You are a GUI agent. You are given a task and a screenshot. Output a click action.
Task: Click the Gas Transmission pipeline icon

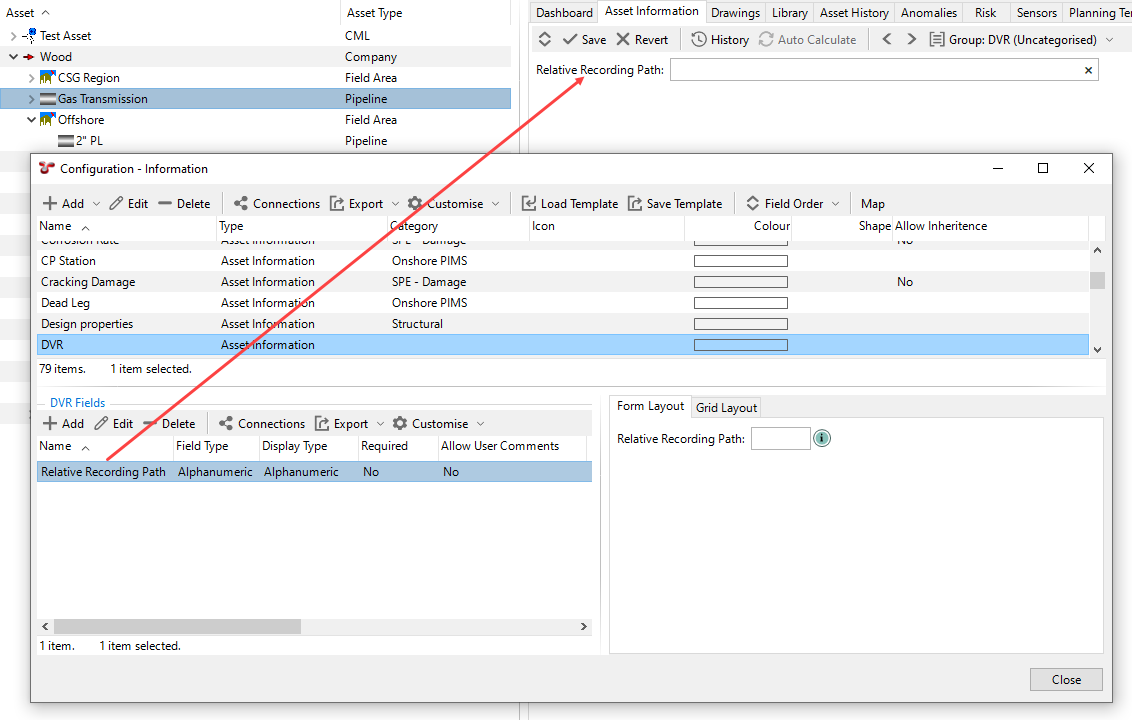click(x=48, y=98)
